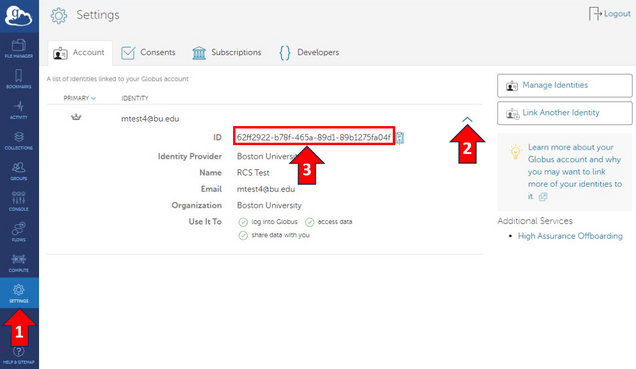The width and height of the screenshot is (636, 369).
Task: Click the external link icon beside learn more
Action: click(x=543, y=197)
